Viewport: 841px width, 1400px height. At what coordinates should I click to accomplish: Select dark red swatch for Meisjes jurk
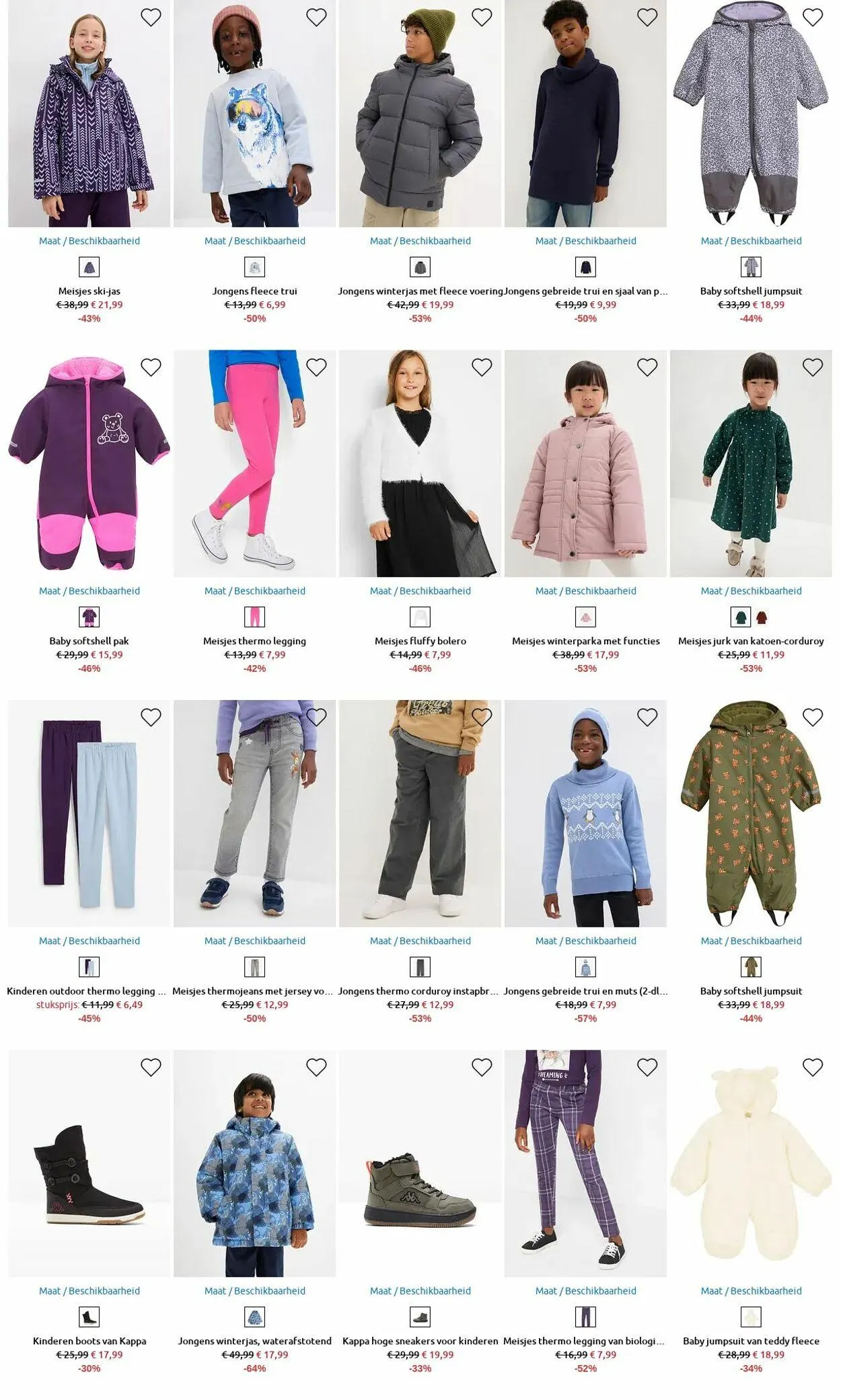coord(762,617)
